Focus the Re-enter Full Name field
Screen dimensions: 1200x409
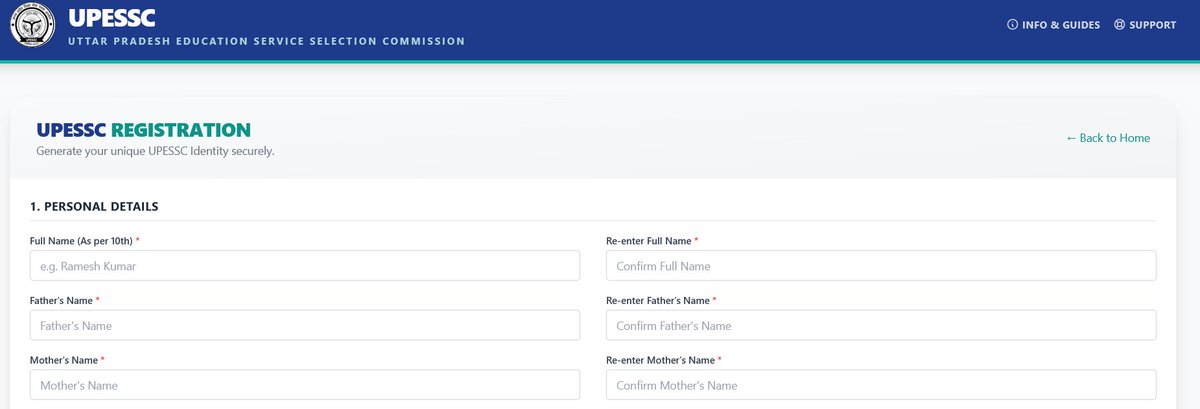881,265
